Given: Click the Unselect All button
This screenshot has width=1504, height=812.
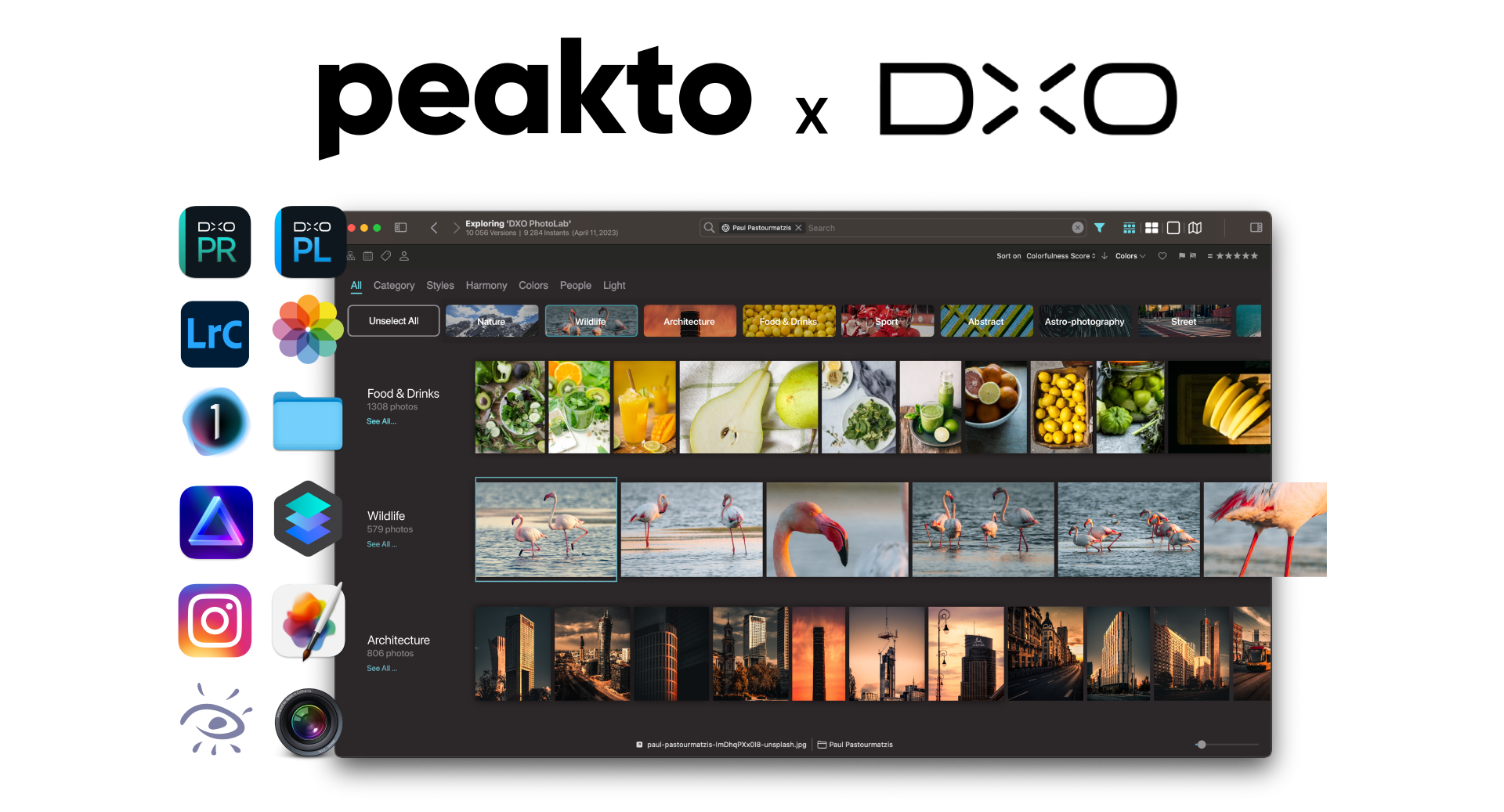Looking at the screenshot, I should click(393, 321).
